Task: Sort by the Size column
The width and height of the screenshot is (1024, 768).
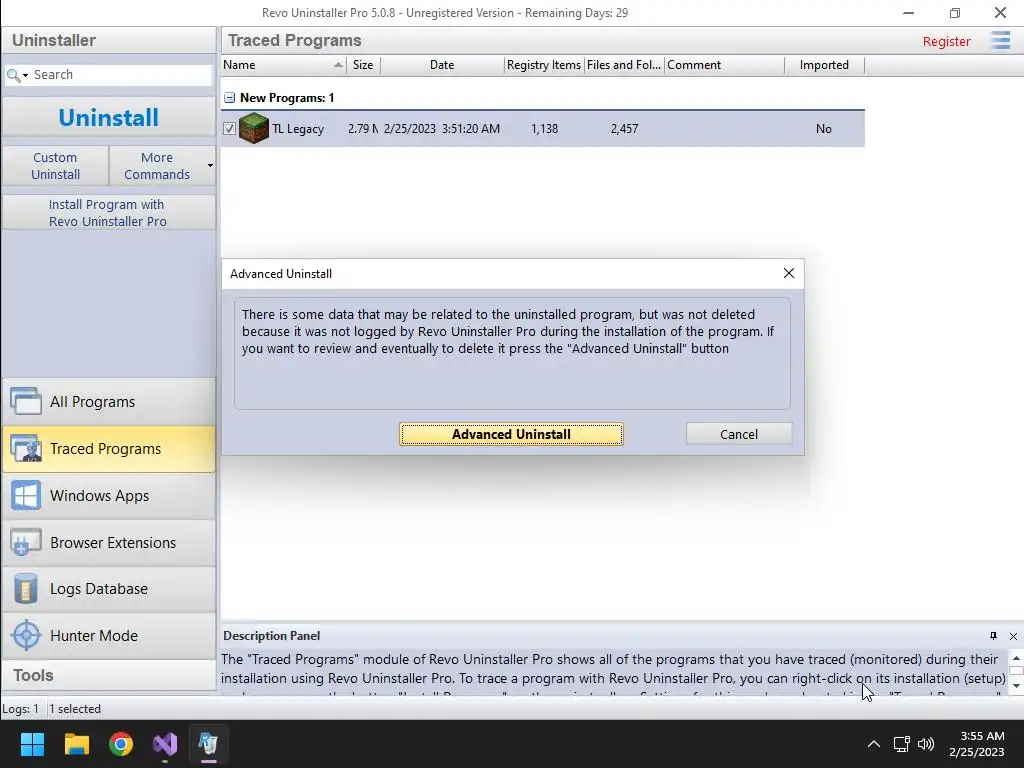Action: point(363,65)
